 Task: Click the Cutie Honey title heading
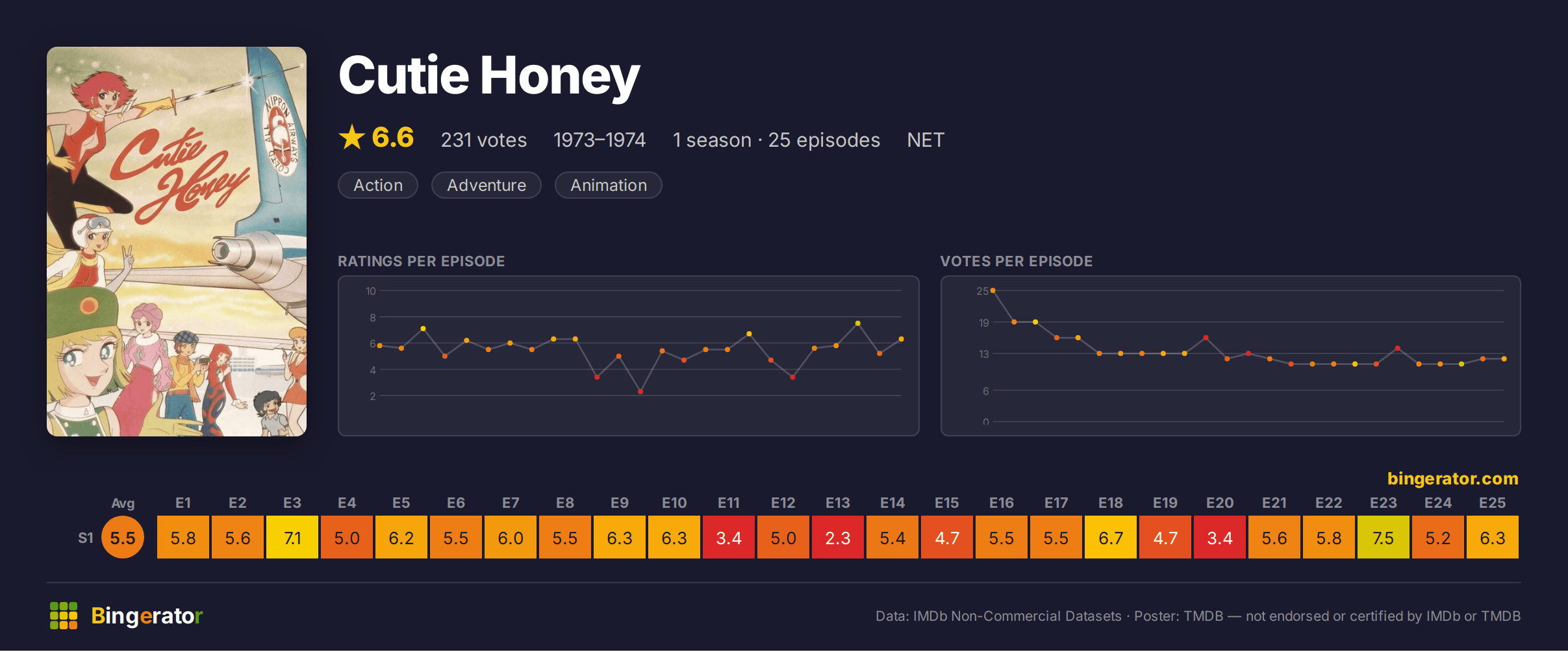[489, 76]
